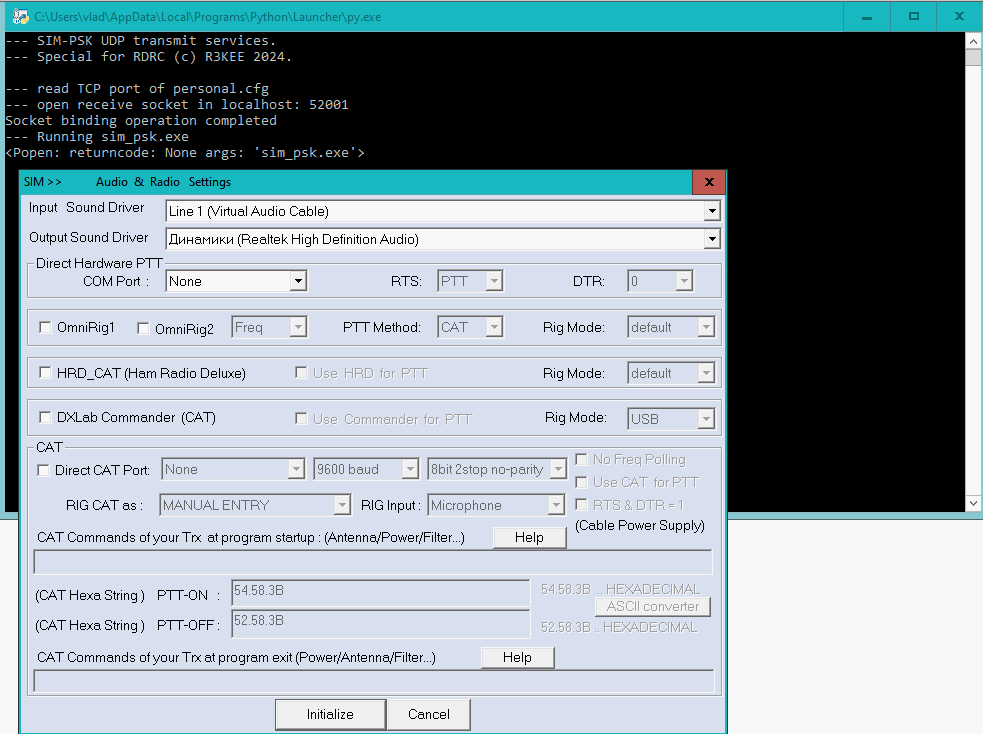Click the console scrollbar up arrow
This screenshot has width=983, height=734.
click(x=973, y=40)
